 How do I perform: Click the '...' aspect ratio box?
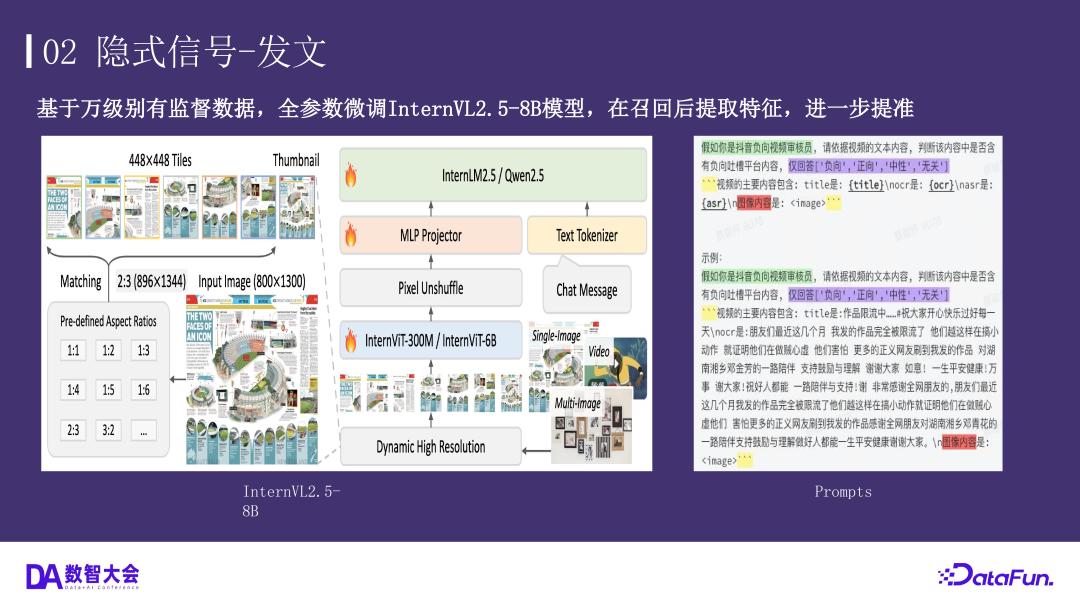(143, 430)
